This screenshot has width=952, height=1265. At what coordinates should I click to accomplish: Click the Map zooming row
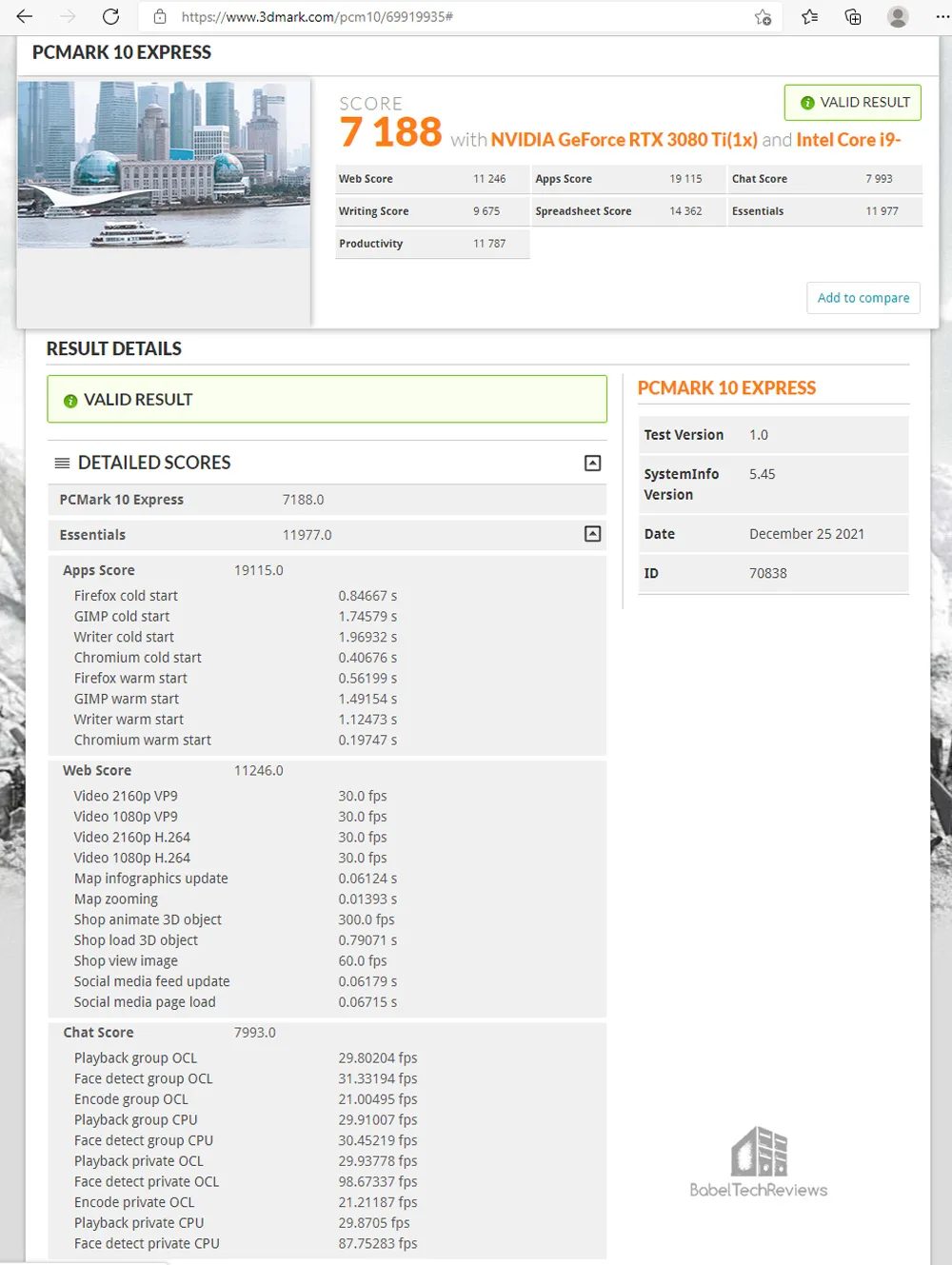click(327, 899)
